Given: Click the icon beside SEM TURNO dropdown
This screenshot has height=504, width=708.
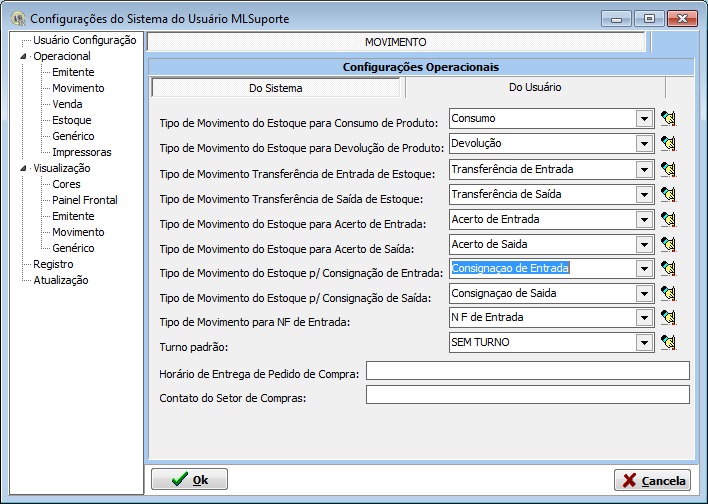Looking at the screenshot, I should (668, 343).
